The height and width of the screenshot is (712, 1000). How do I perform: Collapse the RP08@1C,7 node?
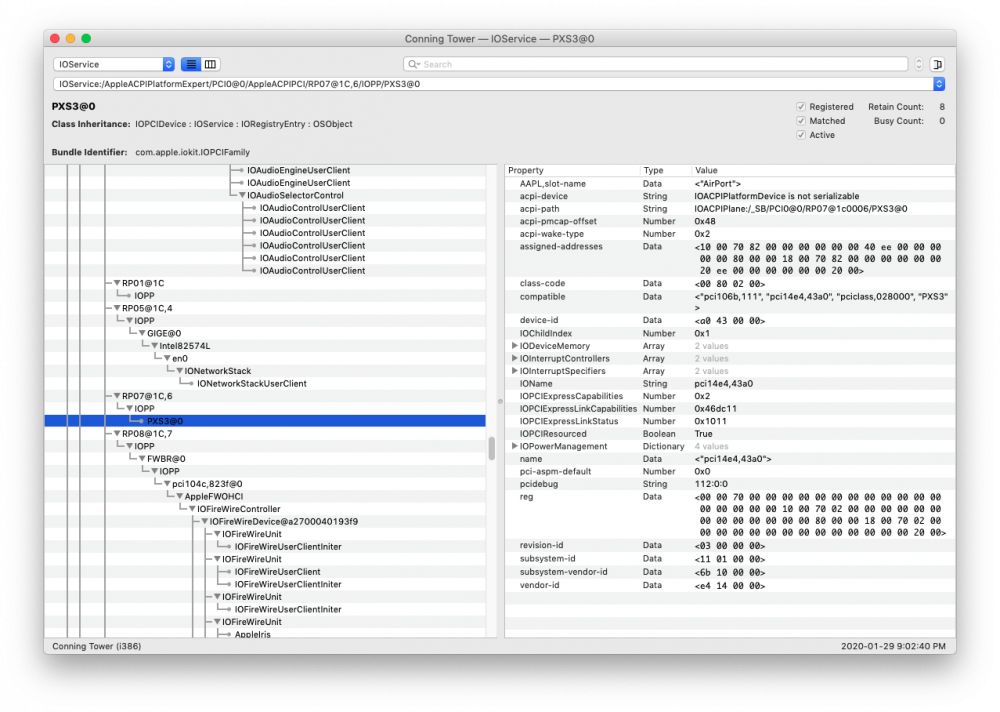[x=117, y=434]
